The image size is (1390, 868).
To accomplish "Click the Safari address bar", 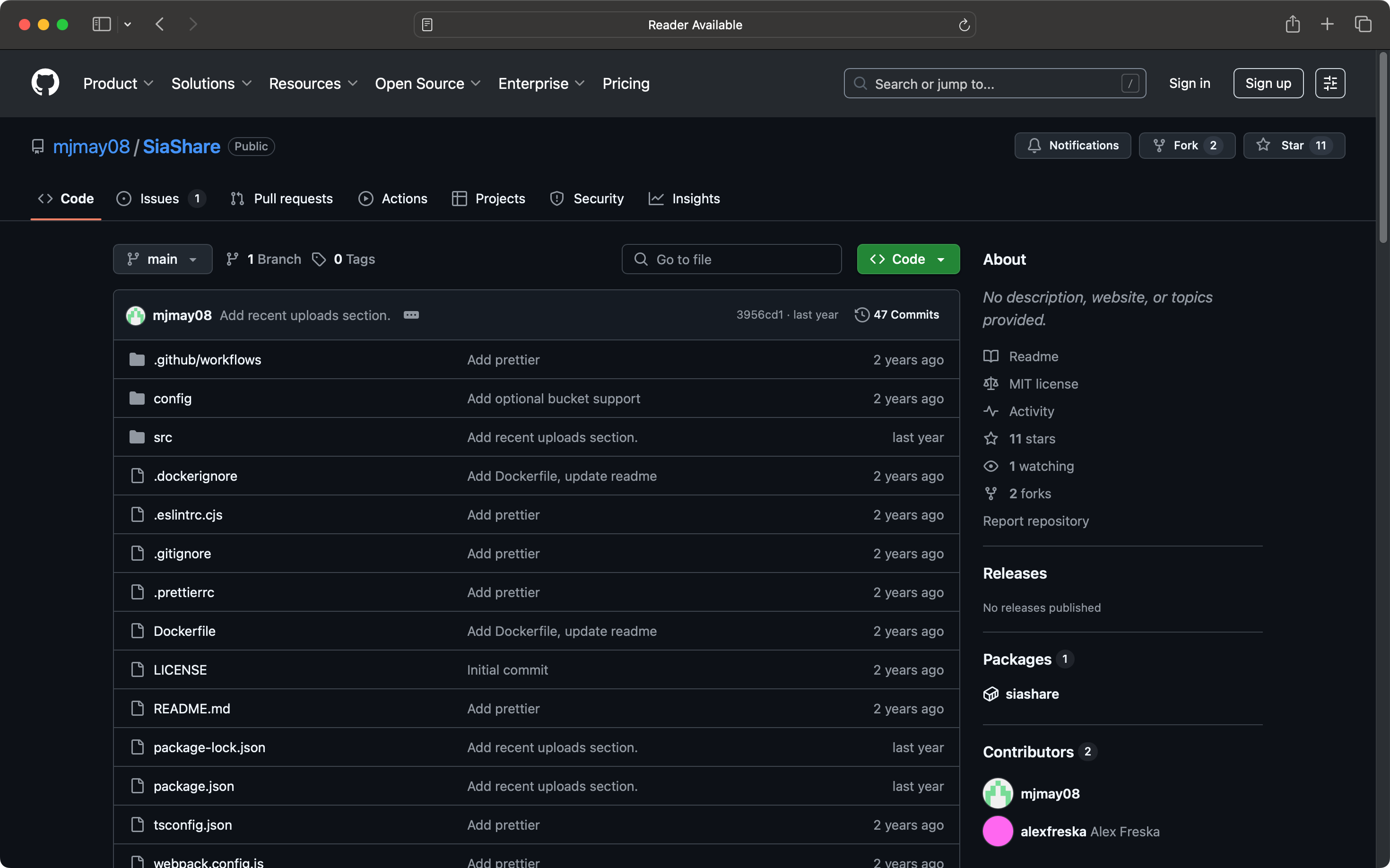I will pos(695,25).
